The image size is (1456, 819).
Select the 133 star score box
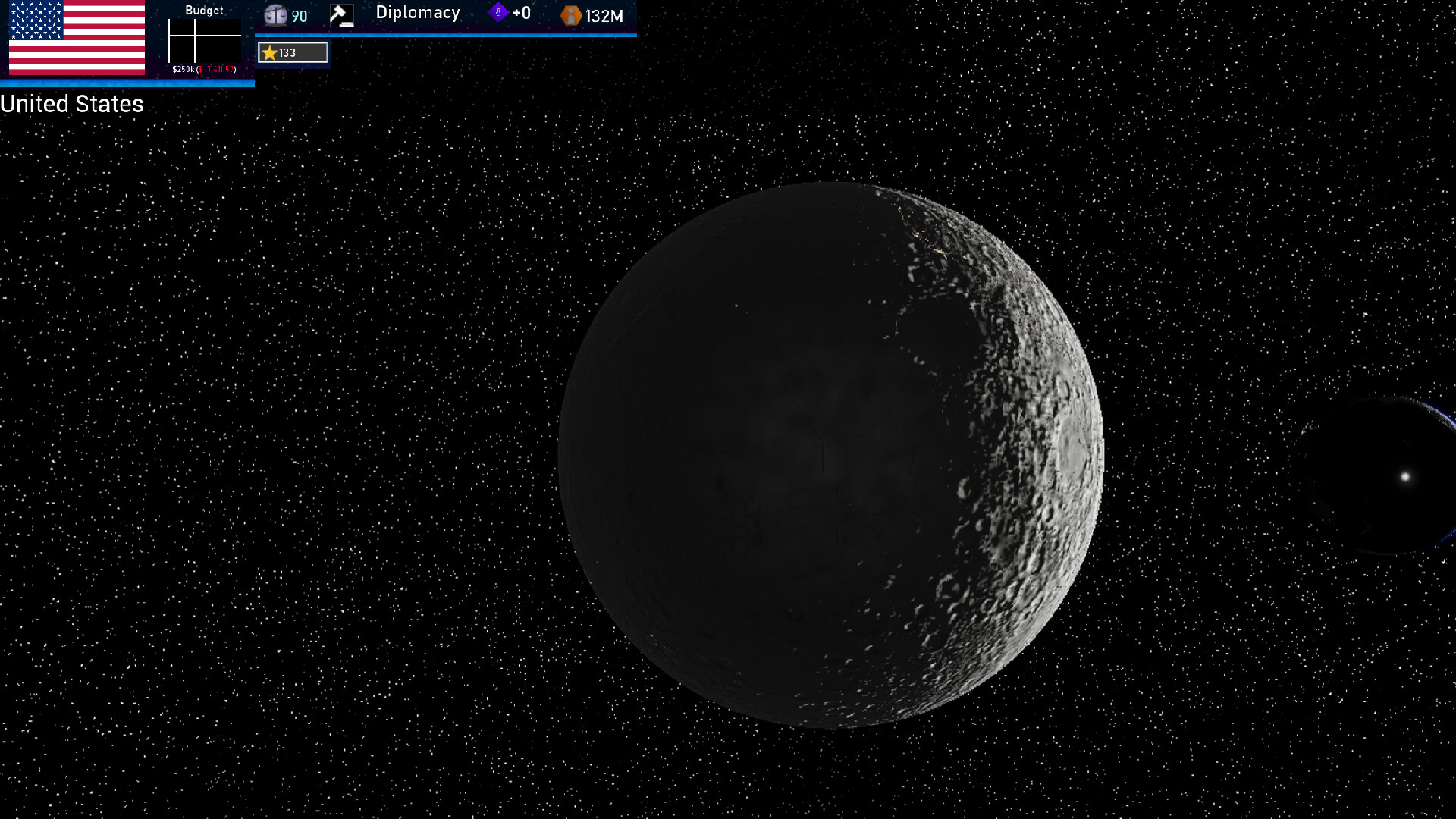293,52
